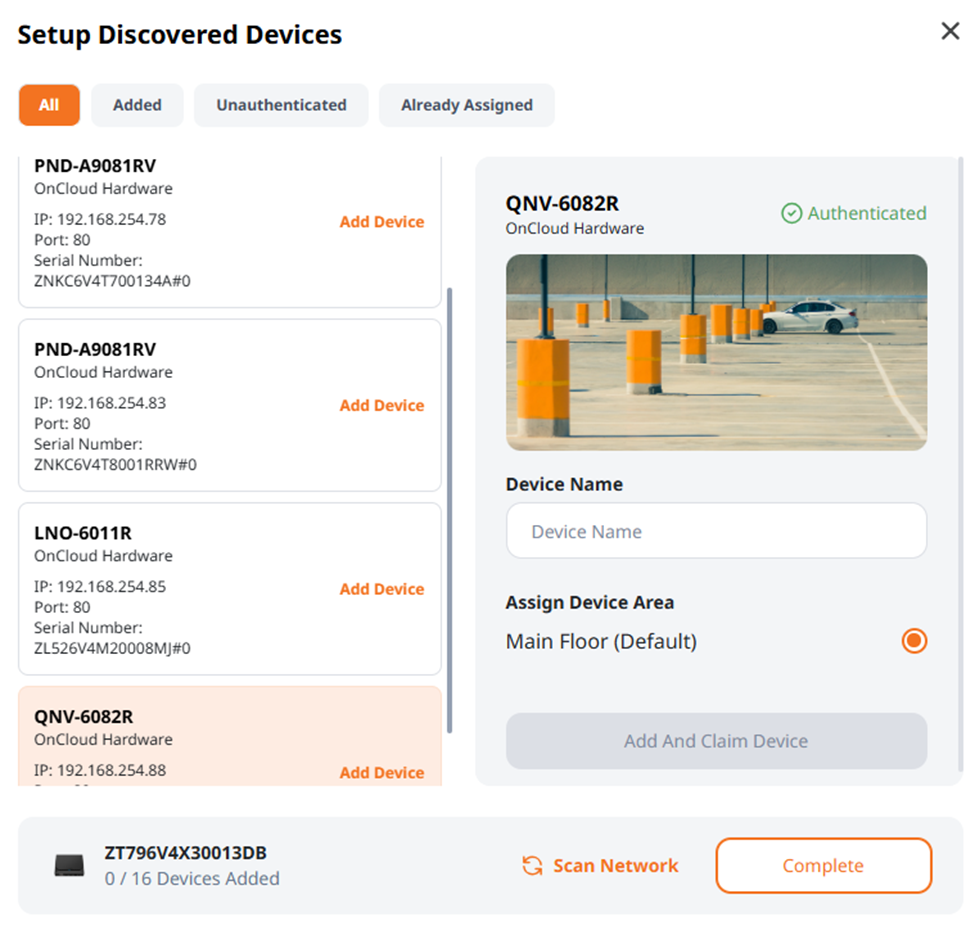The height and width of the screenshot is (926, 975).
Task: Click the Setup Discovered Devices title
Action: tap(180, 34)
